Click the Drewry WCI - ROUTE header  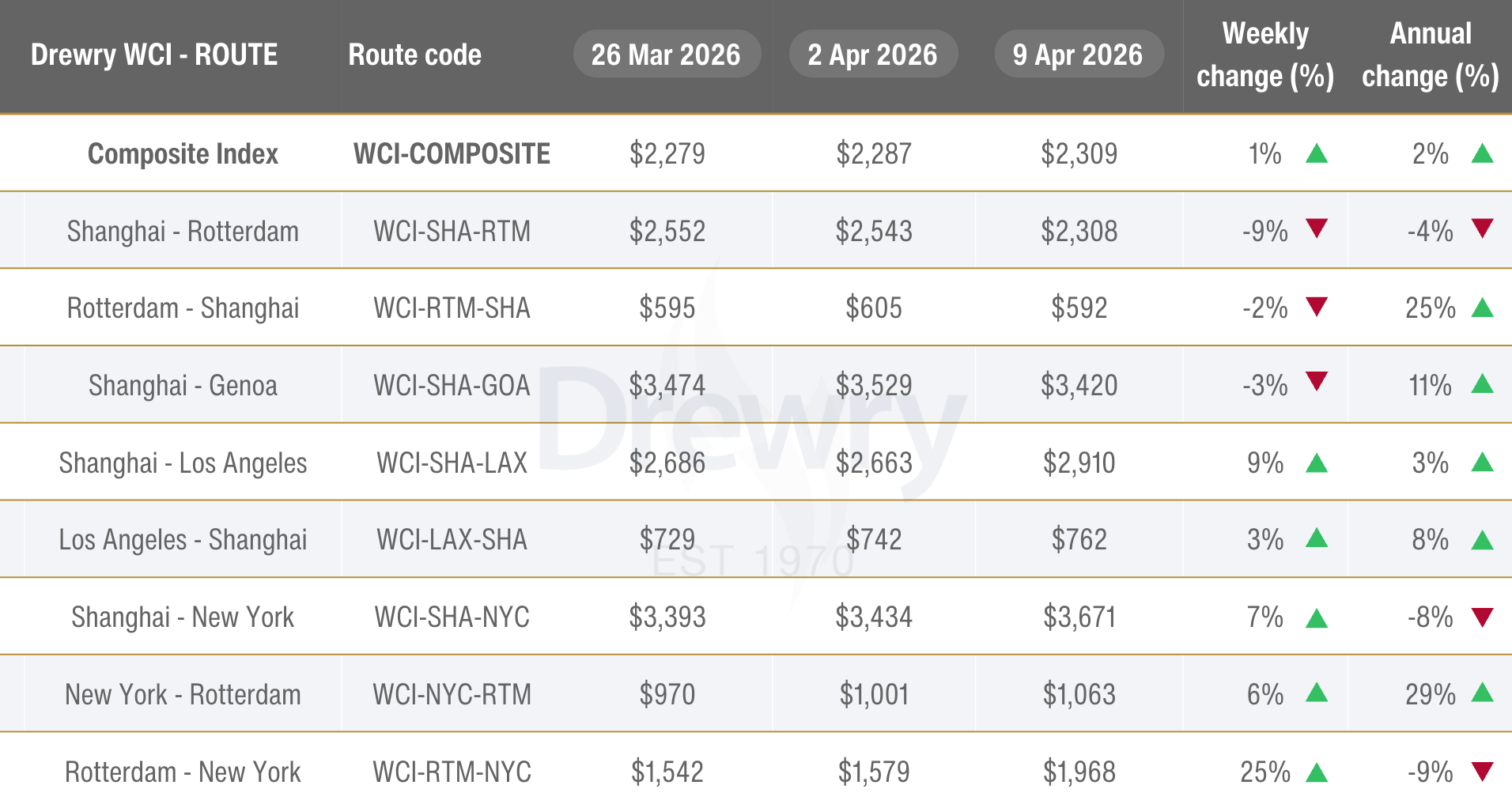tap(154, 55)
